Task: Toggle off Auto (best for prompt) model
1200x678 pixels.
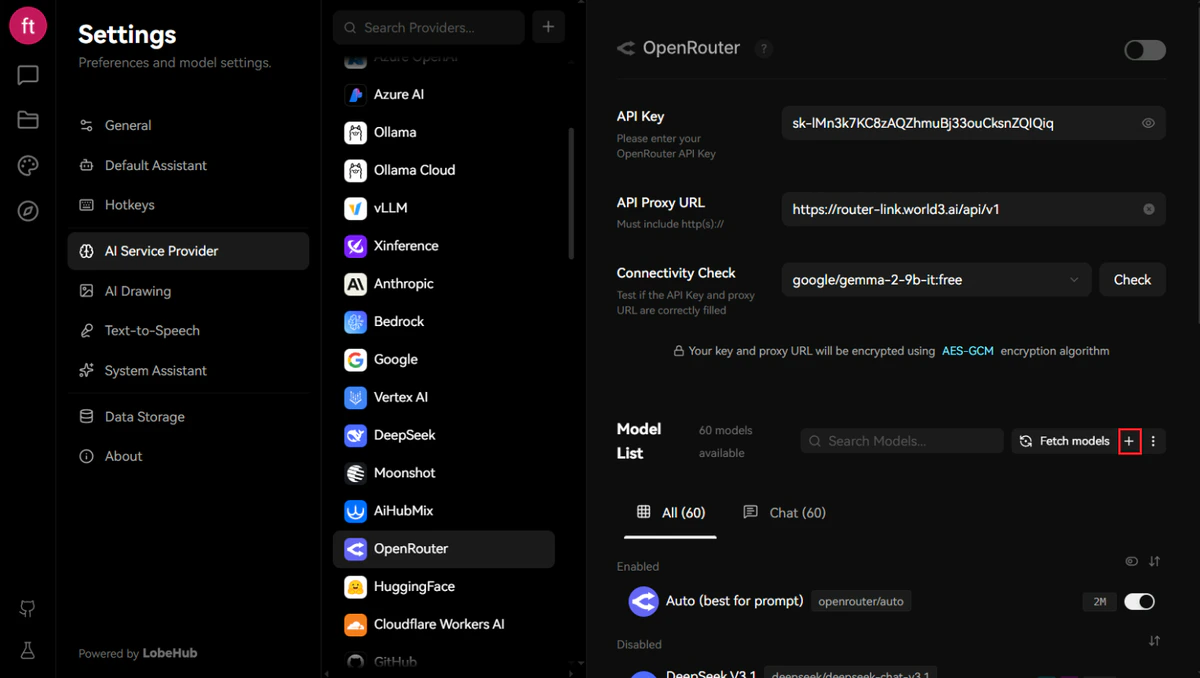Action: (x=1139, y=601)
